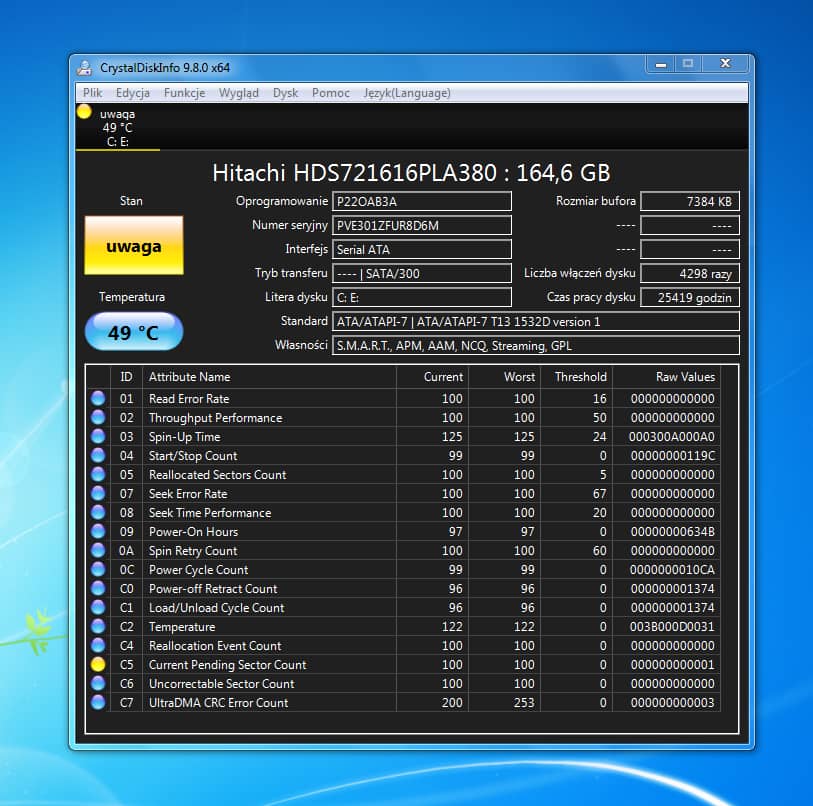Screen dimensions: 813x806
Task: Click the blue status icon for Reallocated Sectors Count
Action: click(x=98, y=474)
